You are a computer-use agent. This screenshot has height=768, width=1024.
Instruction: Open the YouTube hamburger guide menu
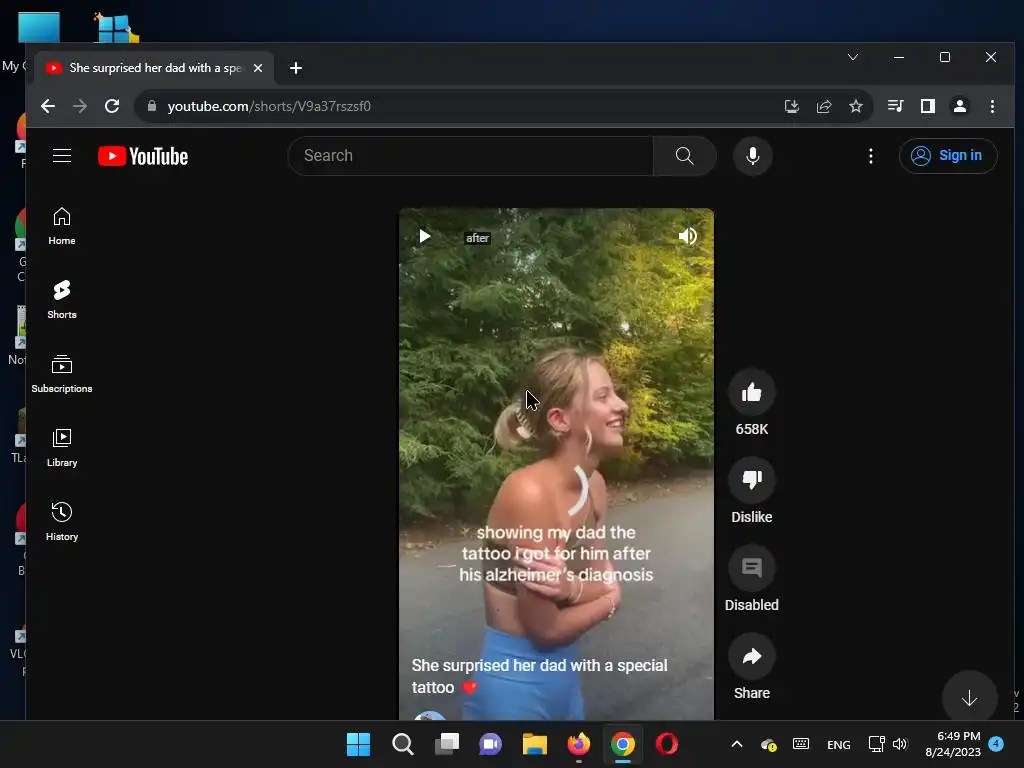pyautogui.click(x=62, y=155)
